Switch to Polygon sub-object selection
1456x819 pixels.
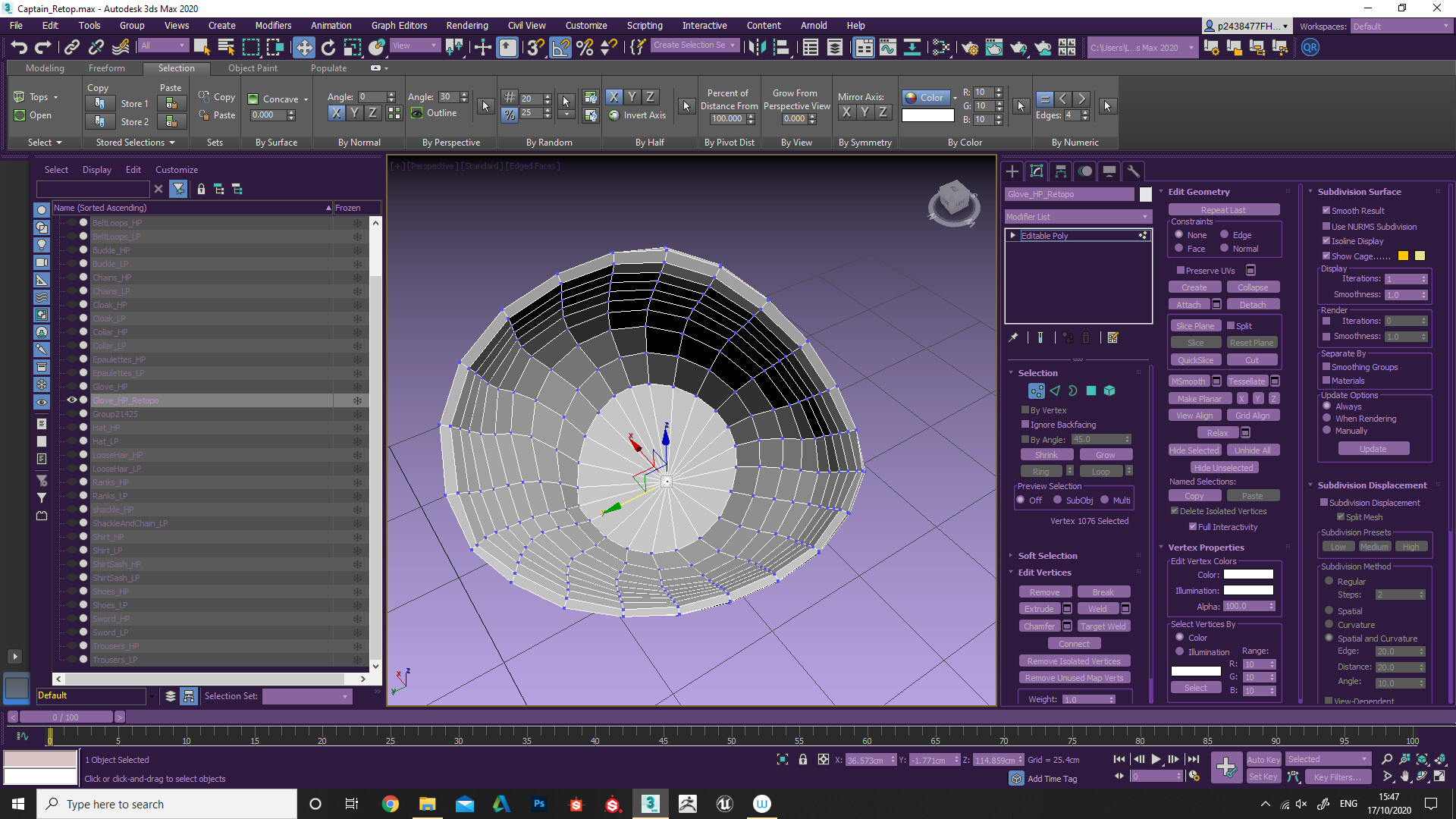tap(1090, 391)
